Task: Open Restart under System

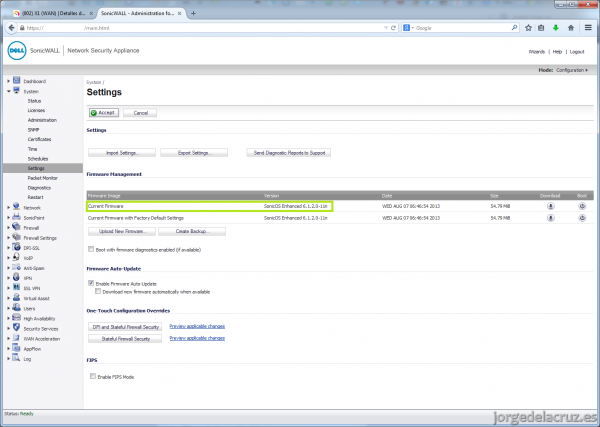Action: point(35,197)
